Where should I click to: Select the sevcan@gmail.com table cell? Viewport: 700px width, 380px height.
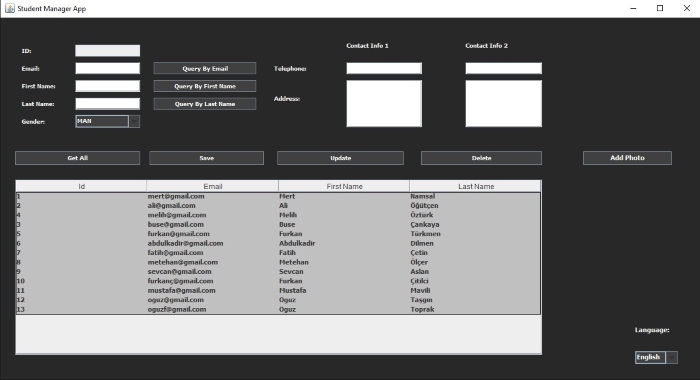(x=212, y=271)
